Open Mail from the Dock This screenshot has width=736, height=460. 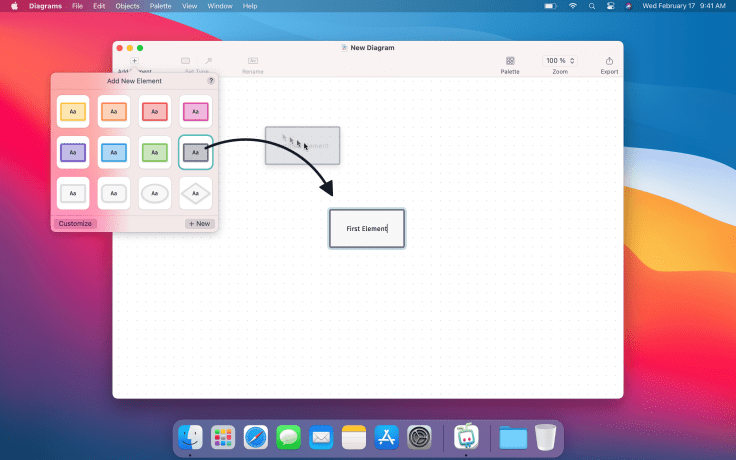[x=321, y=437]
